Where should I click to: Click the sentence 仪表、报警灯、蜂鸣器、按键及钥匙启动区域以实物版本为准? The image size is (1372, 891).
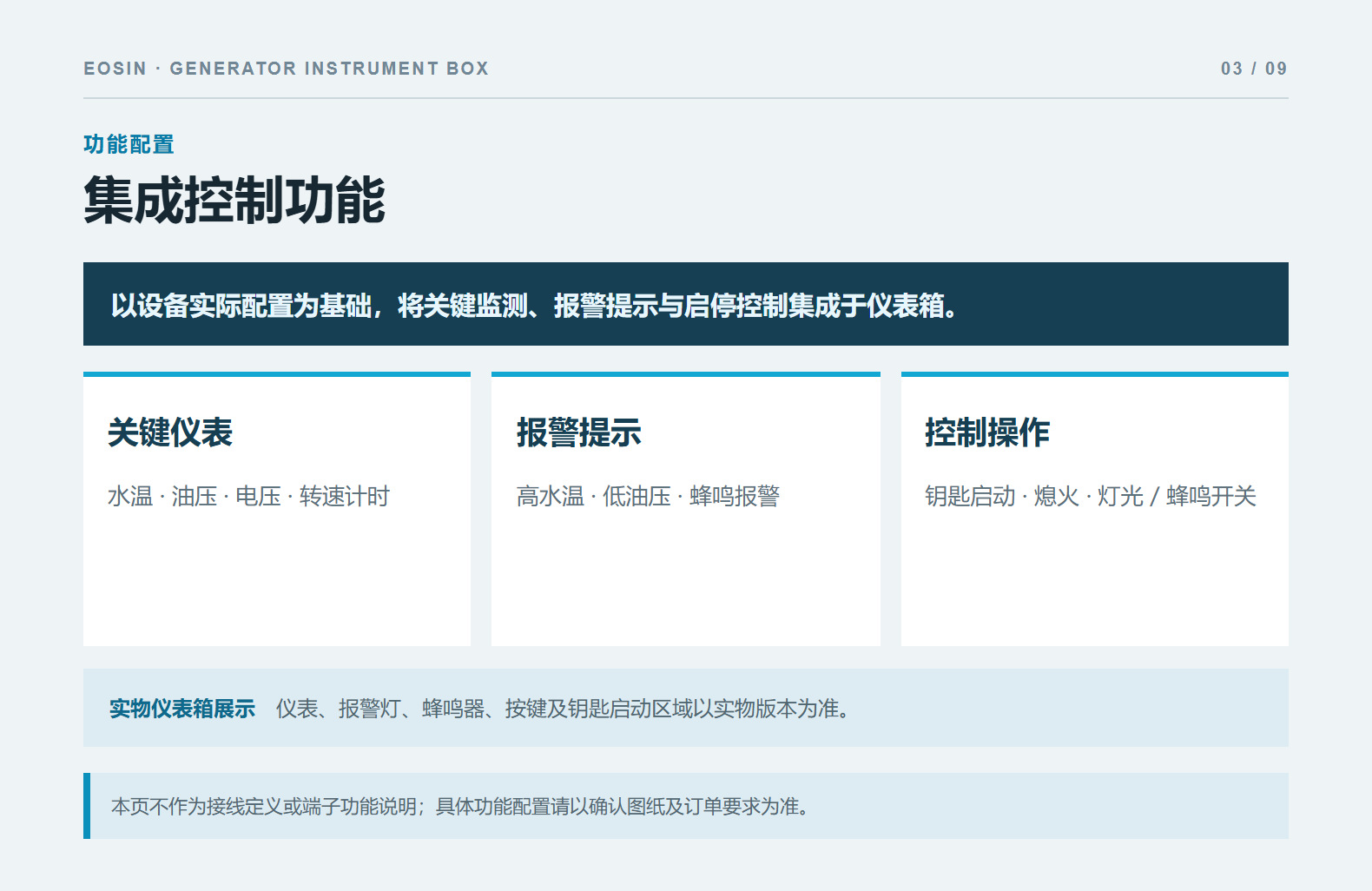tap(563, 709)
